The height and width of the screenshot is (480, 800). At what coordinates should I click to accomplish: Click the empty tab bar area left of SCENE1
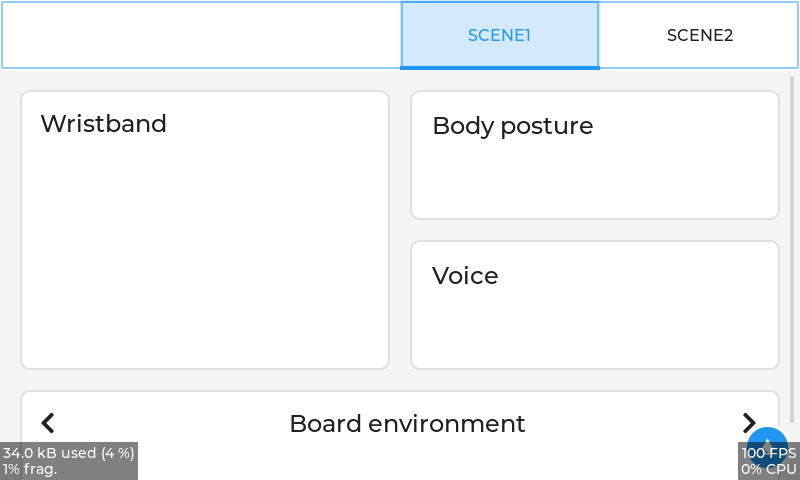click(200, 35)
